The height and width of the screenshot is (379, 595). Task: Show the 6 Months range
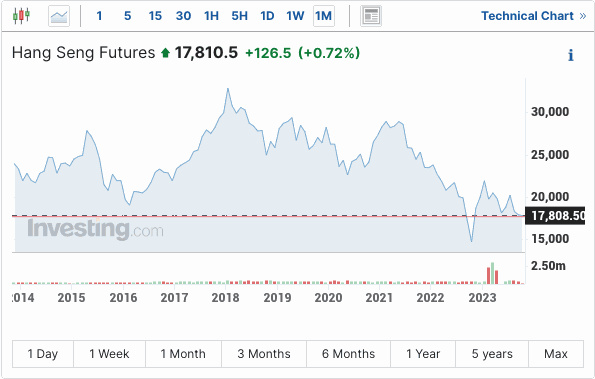[x=348, y=354]
